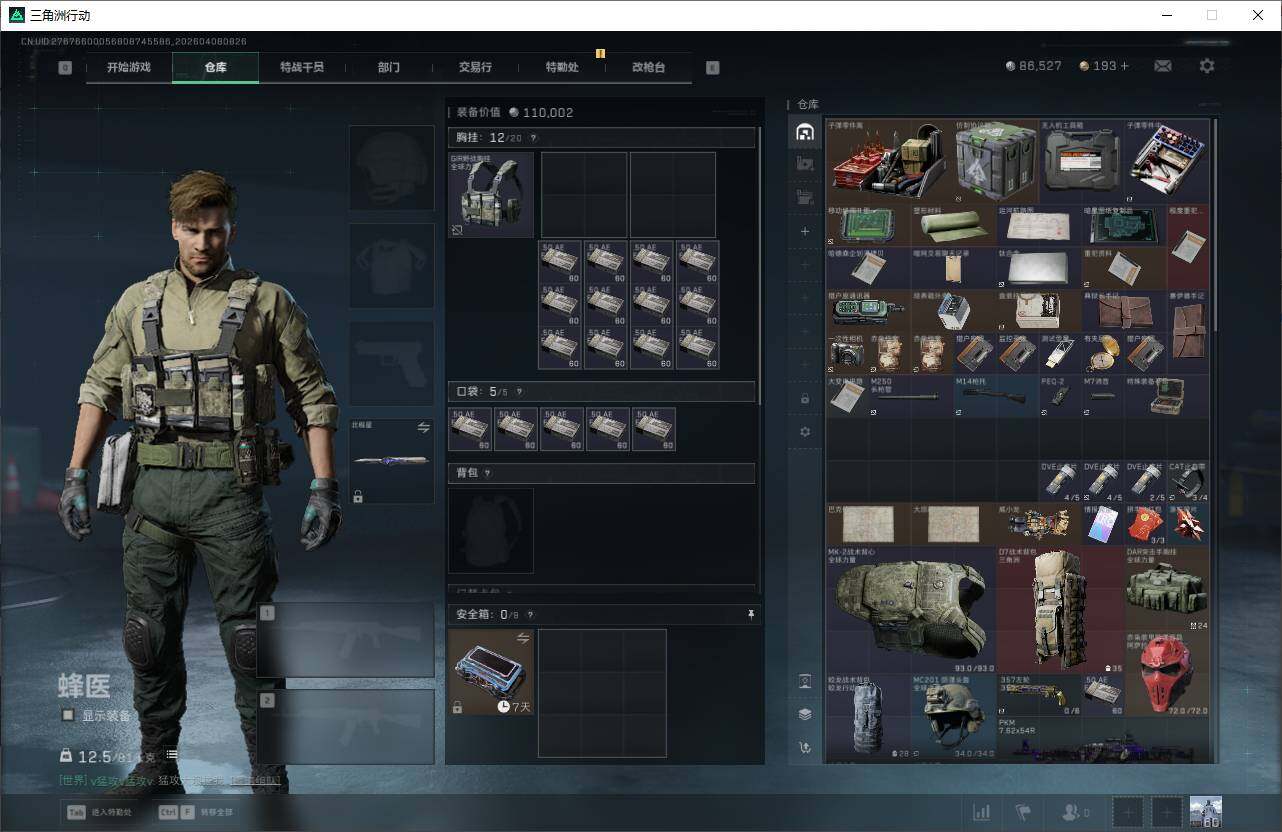Open the bar chart stats icon at bottom
This screenshot has height=832, width=1282.
982,812
